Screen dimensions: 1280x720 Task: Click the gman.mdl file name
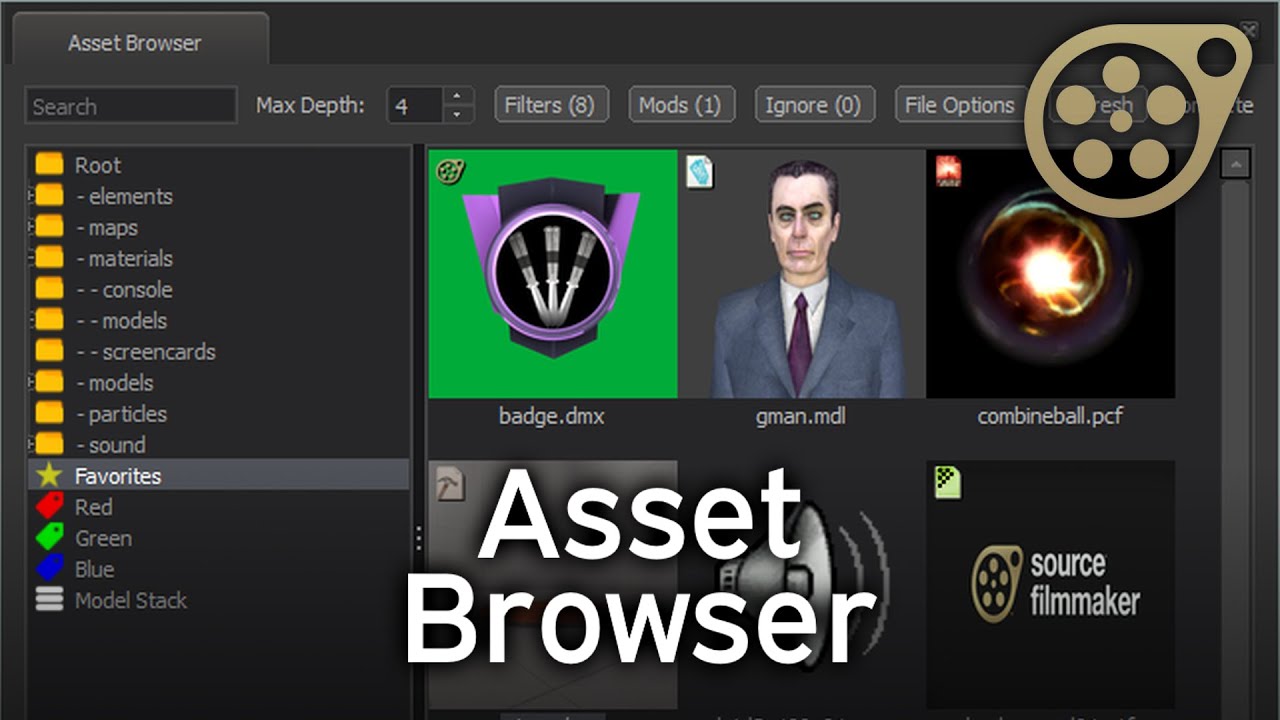click(801, 416)
